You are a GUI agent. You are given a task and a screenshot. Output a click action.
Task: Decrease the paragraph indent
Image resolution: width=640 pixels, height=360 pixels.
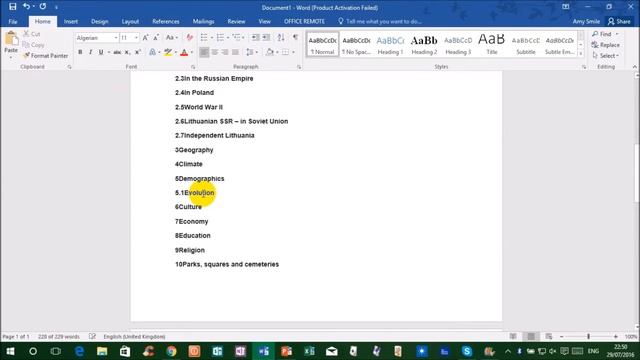[256, 38]
